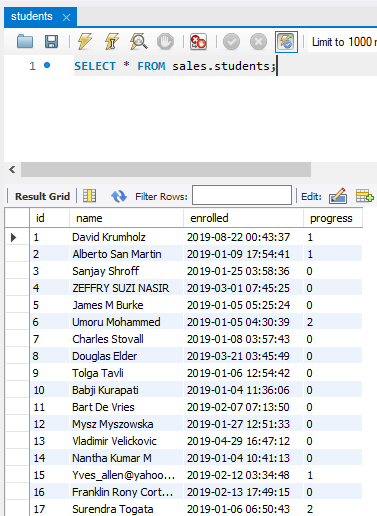Select the row marker arrow for row 1
The height and width of the screenshot is (516, 377).
click(x=13, y=237)
